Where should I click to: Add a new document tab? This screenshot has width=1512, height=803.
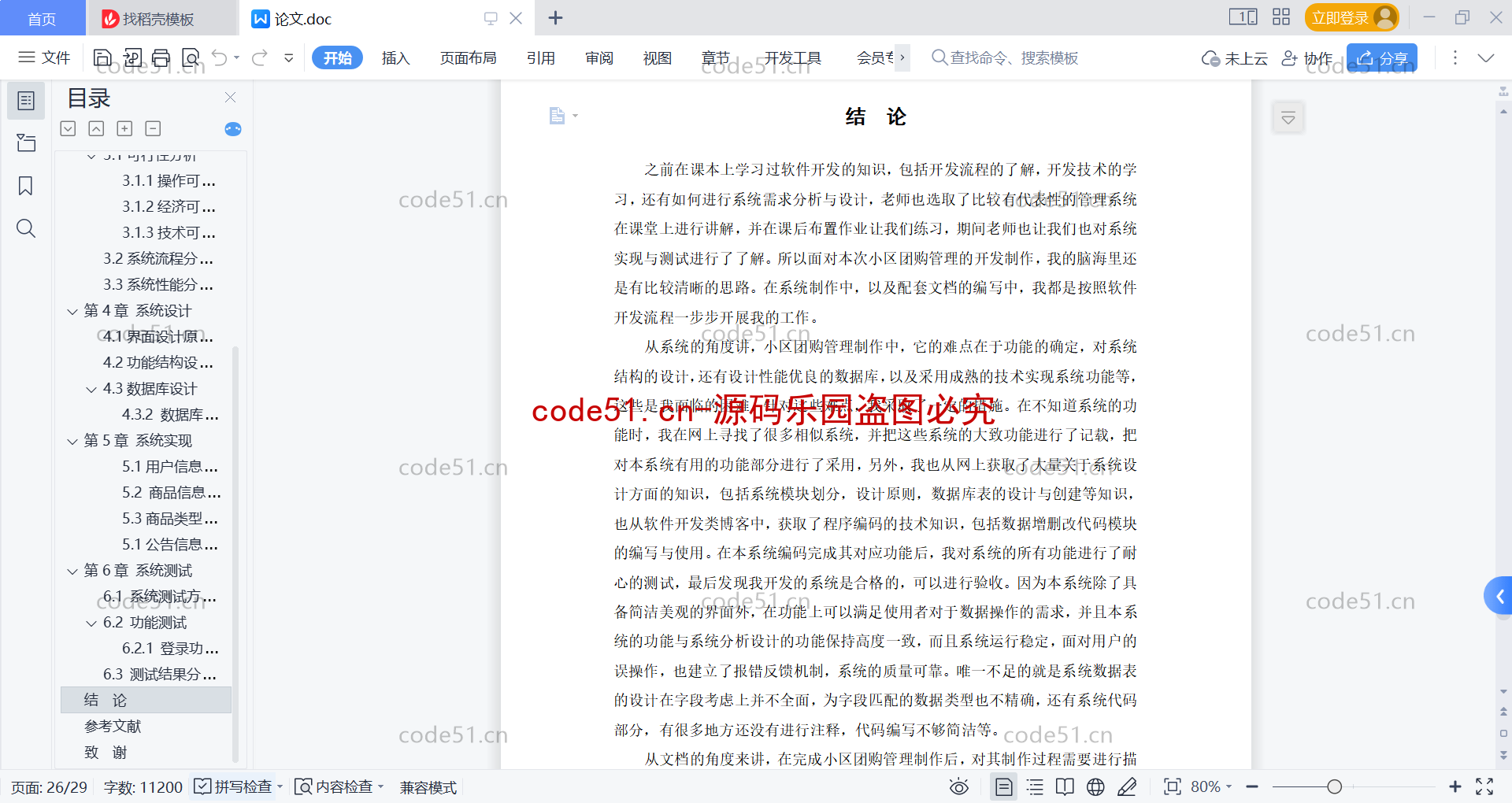(555, 18)
